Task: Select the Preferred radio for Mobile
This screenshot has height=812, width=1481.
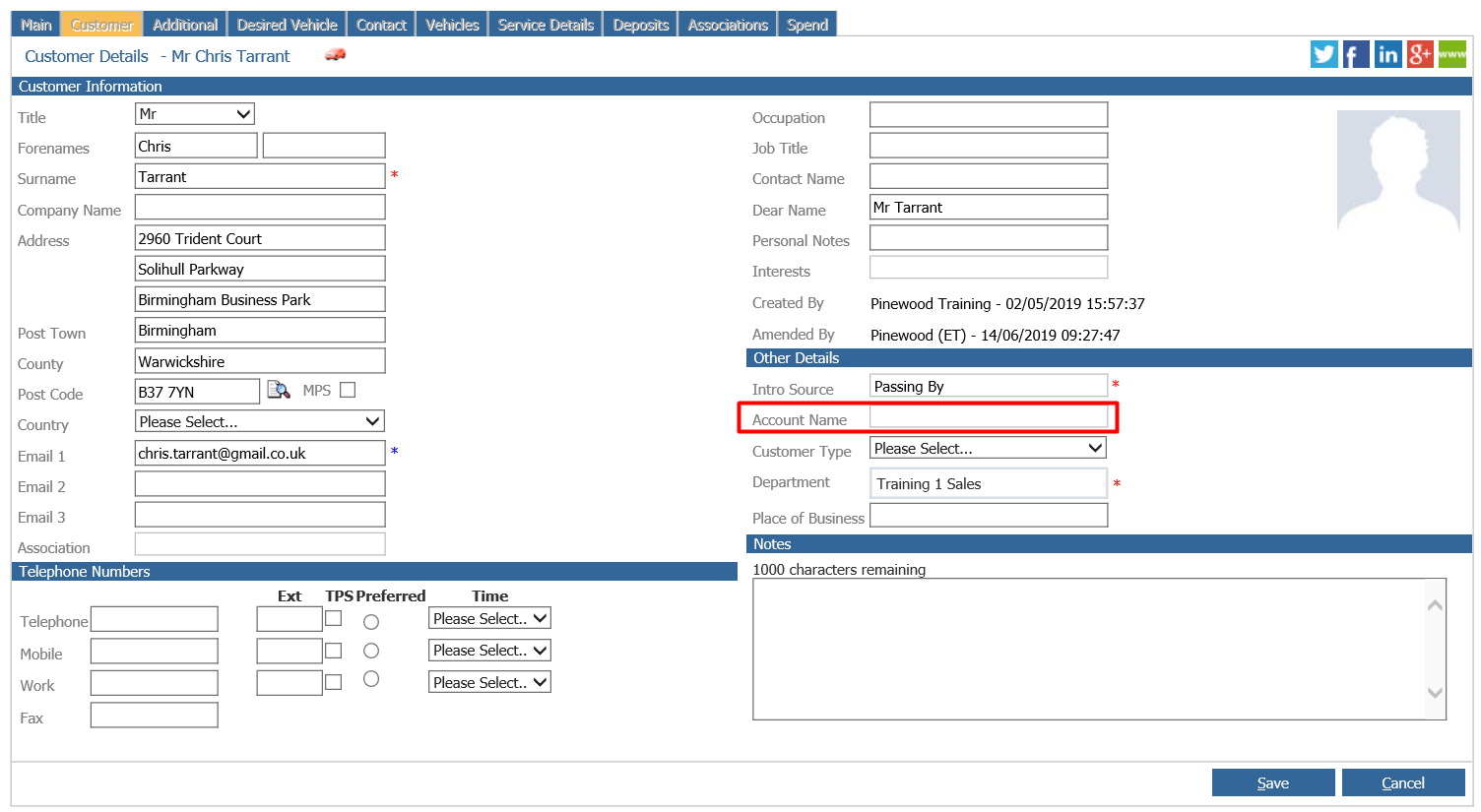Action: point(371,651)
